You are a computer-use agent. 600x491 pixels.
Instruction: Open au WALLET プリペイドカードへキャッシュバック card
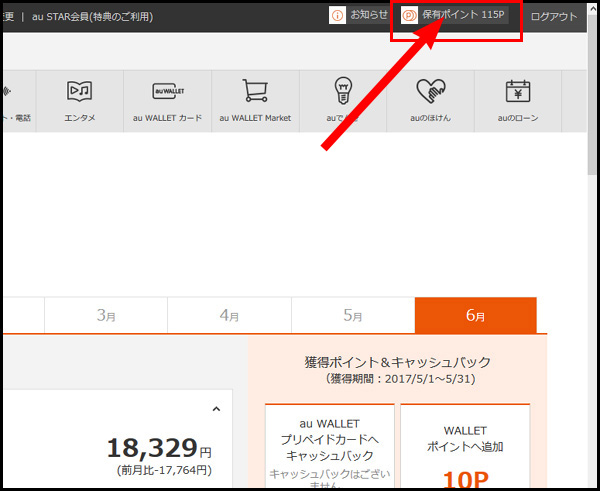330,446
